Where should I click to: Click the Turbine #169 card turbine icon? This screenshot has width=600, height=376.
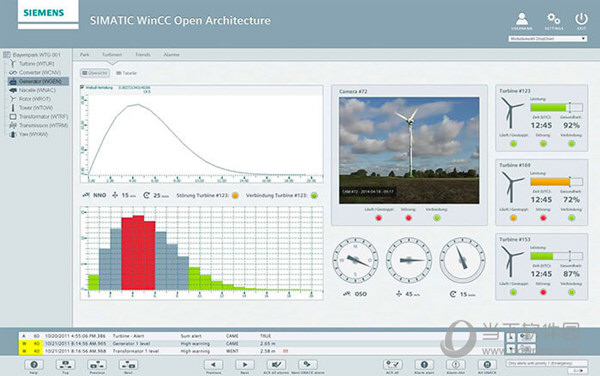point(512,187)
